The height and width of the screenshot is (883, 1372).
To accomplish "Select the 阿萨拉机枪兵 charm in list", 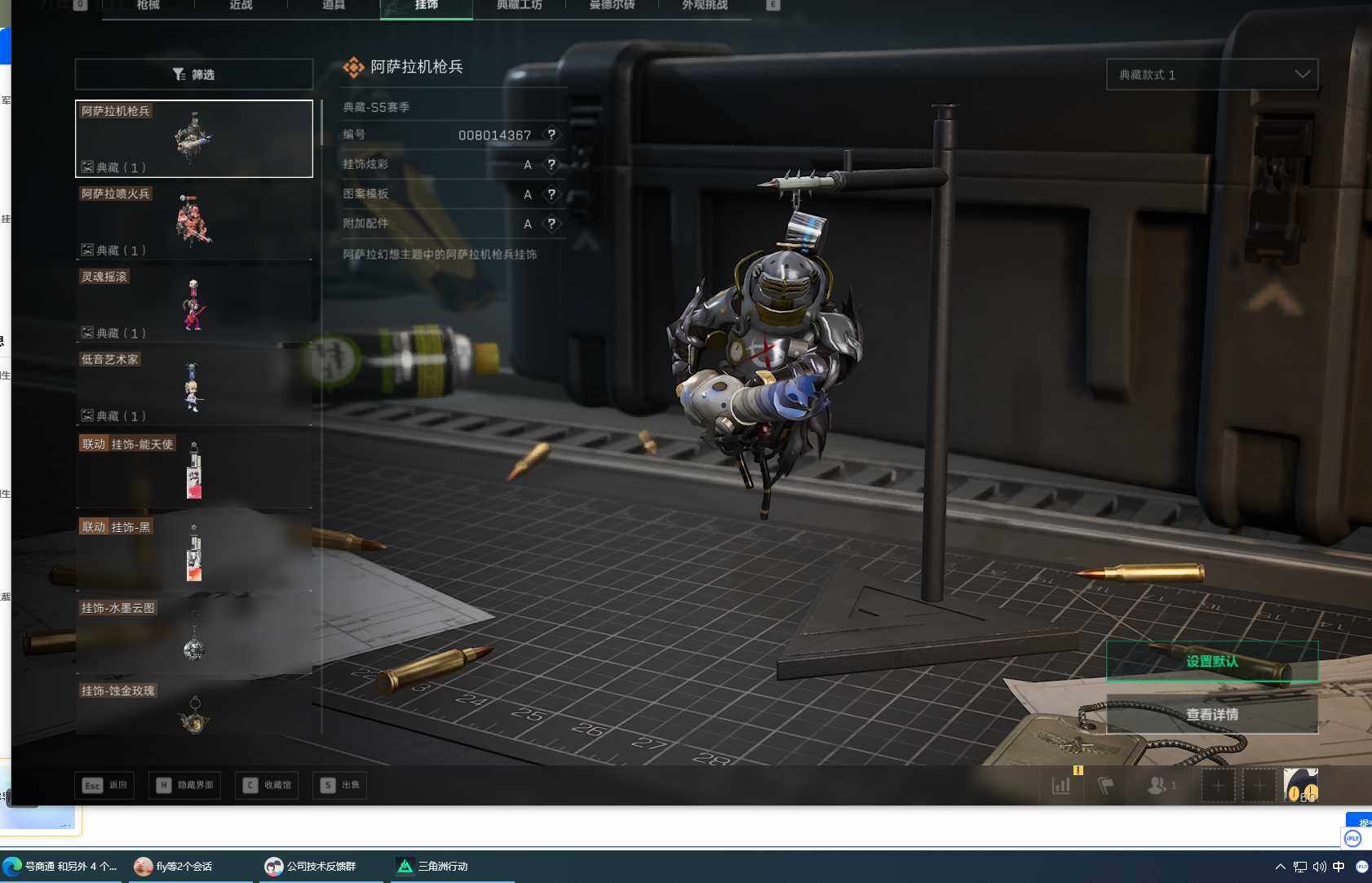I will 193,139.
